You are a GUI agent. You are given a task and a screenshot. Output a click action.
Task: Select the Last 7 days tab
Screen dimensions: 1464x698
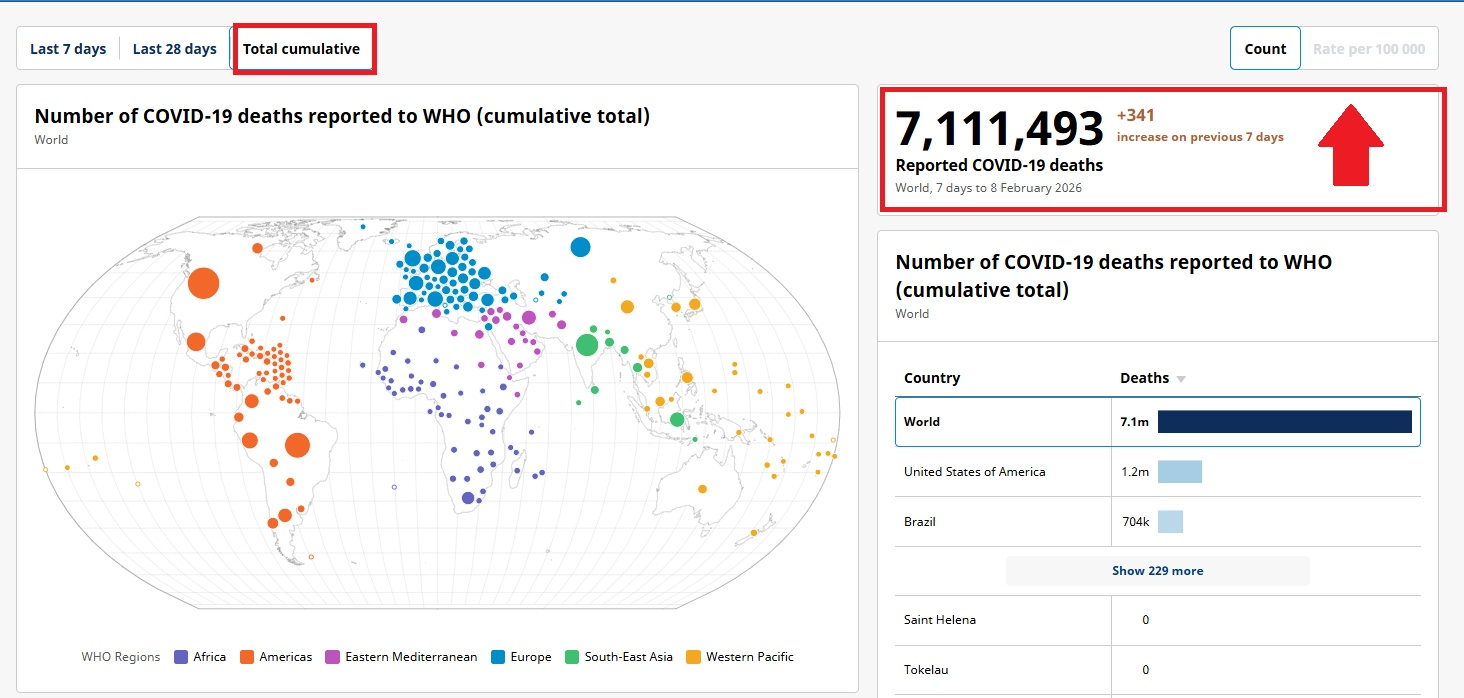[x=68, y=49]
